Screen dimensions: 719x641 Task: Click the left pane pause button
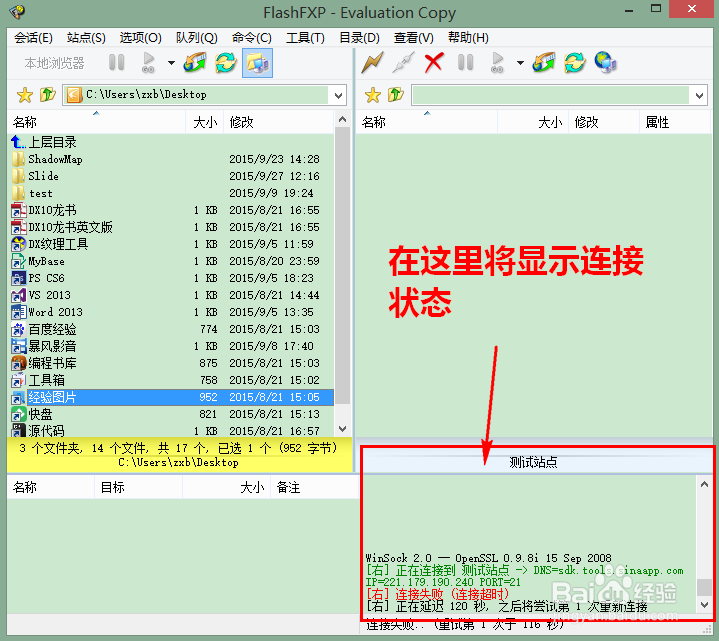(116, 62)
